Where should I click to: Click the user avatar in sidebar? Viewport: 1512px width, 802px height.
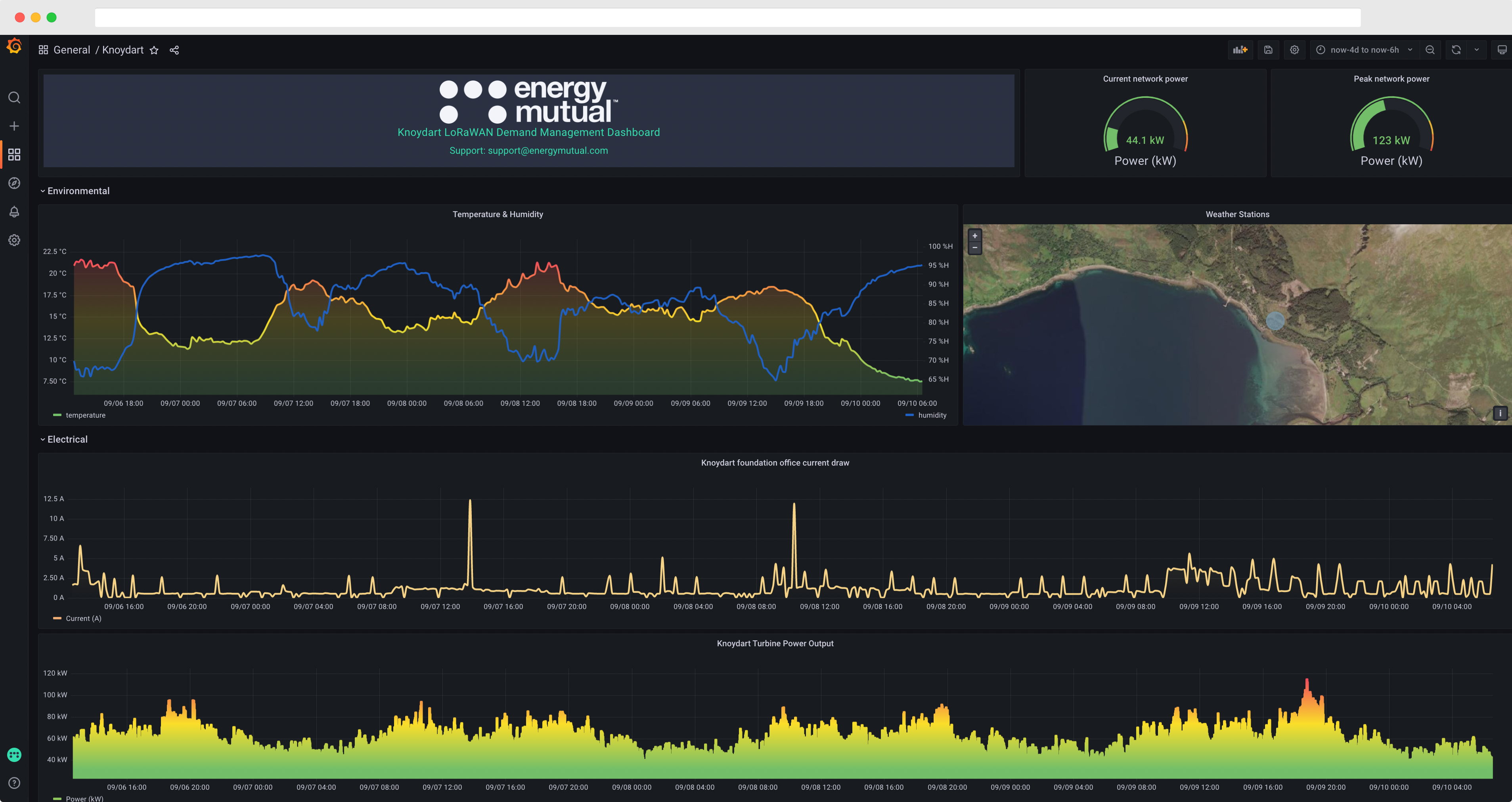(14, 755)
